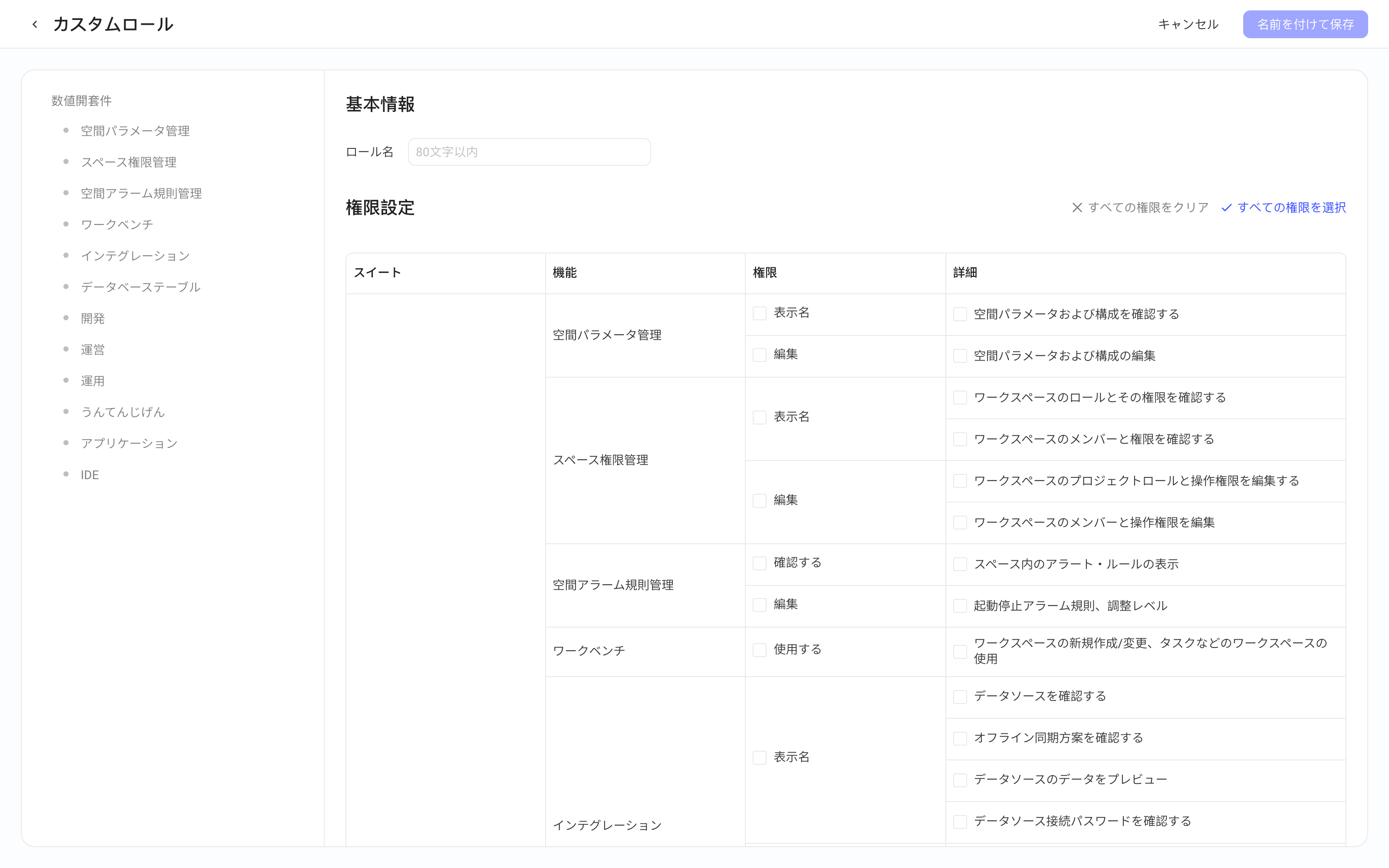Select うんてんじげん in the sidebar

click(123, 411)
